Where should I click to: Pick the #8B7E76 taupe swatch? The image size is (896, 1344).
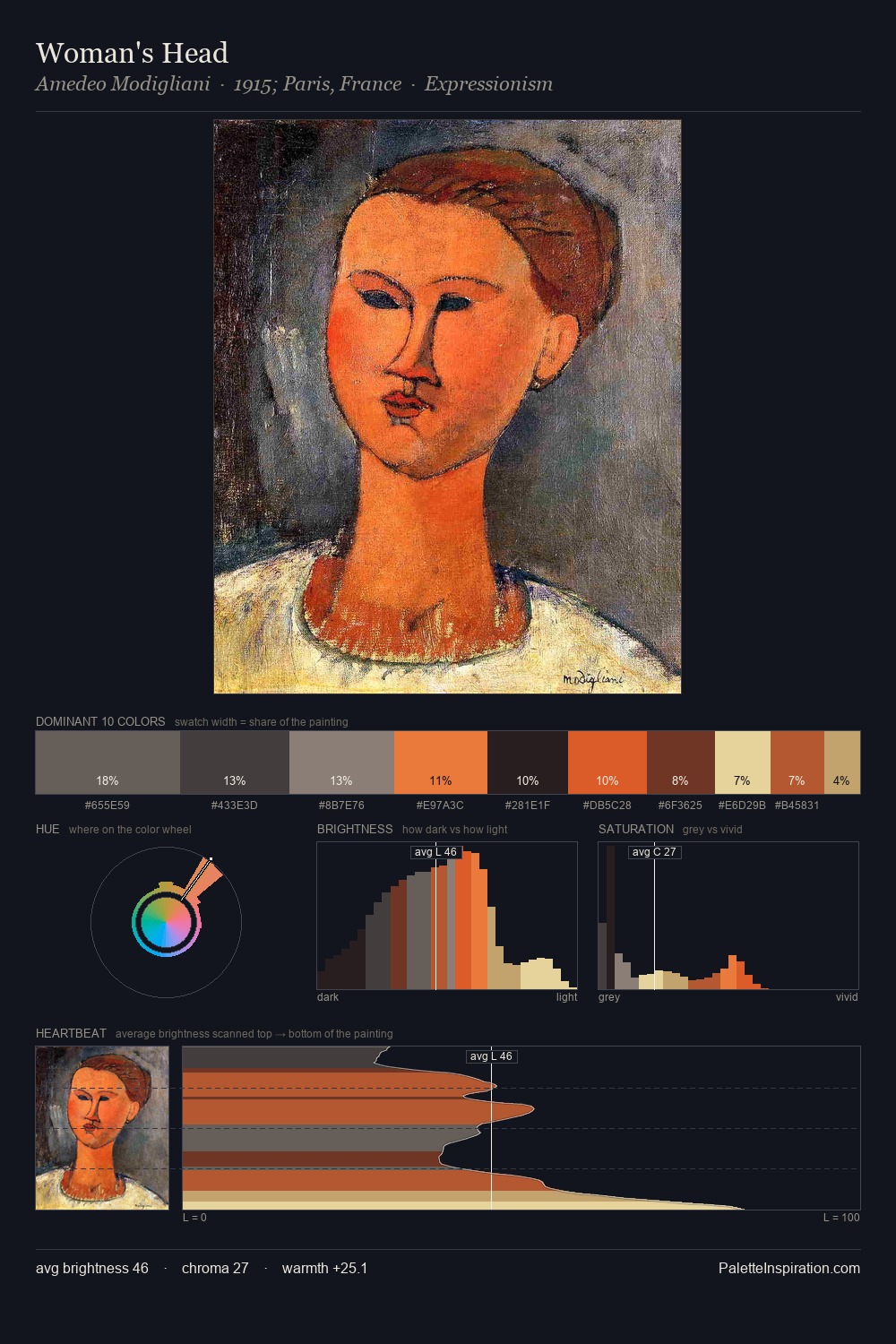[341, 762]
